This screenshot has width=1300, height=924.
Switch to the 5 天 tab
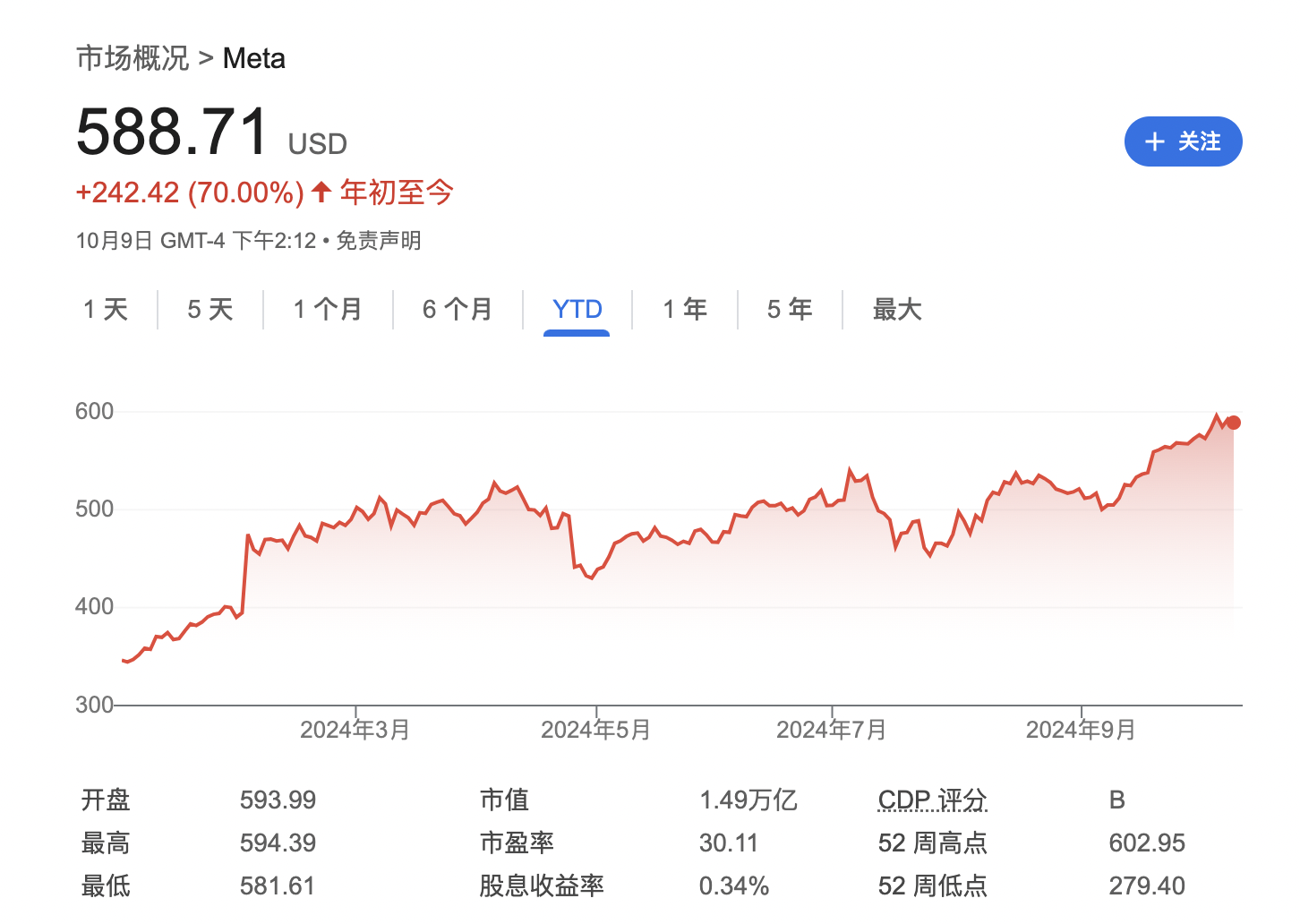[x=210, y=310]
